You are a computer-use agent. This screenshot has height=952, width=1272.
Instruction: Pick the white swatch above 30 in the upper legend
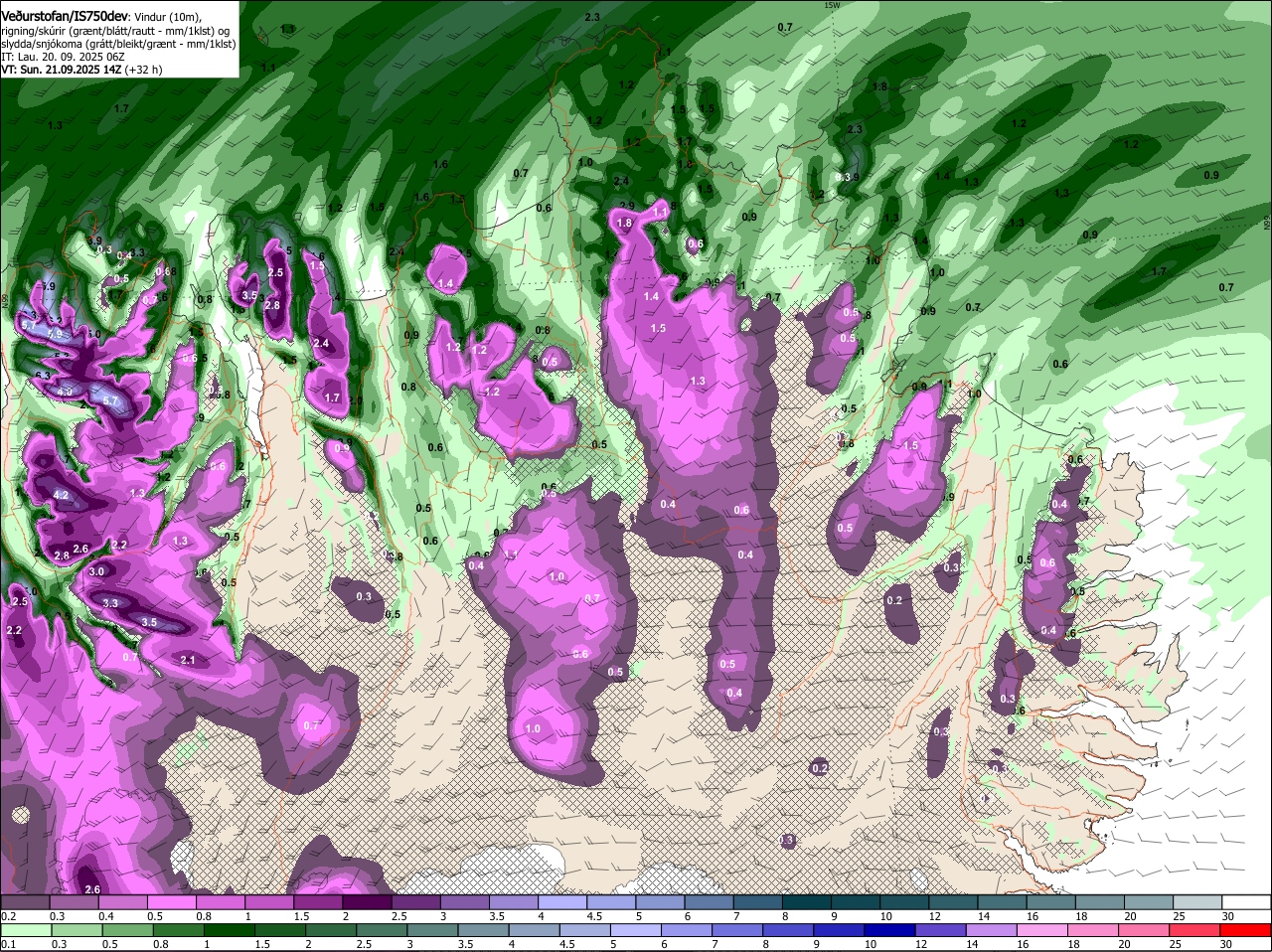pyautogui.click(x=1246, y=901)
